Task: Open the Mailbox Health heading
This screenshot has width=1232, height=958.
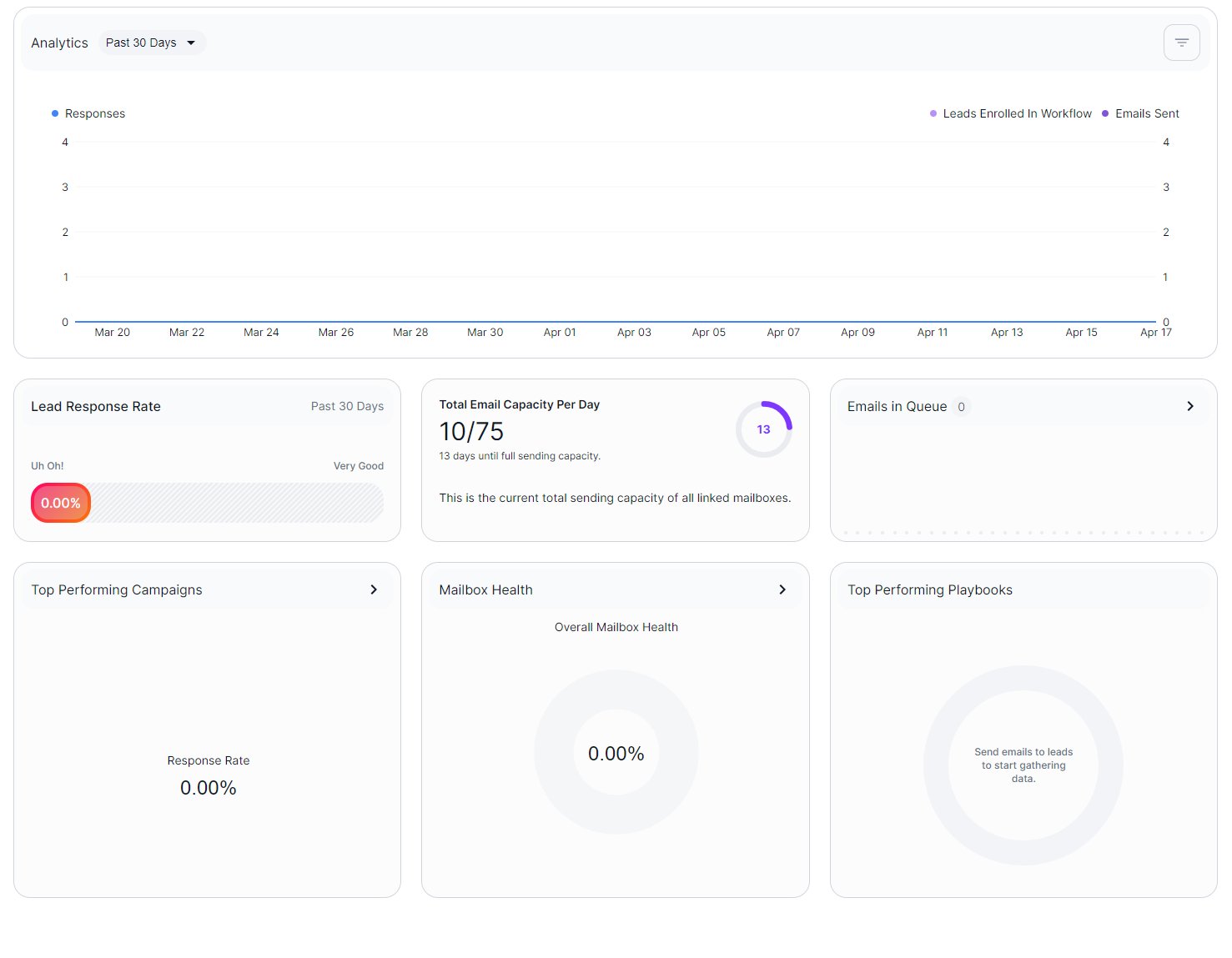Action: [485, 589]
